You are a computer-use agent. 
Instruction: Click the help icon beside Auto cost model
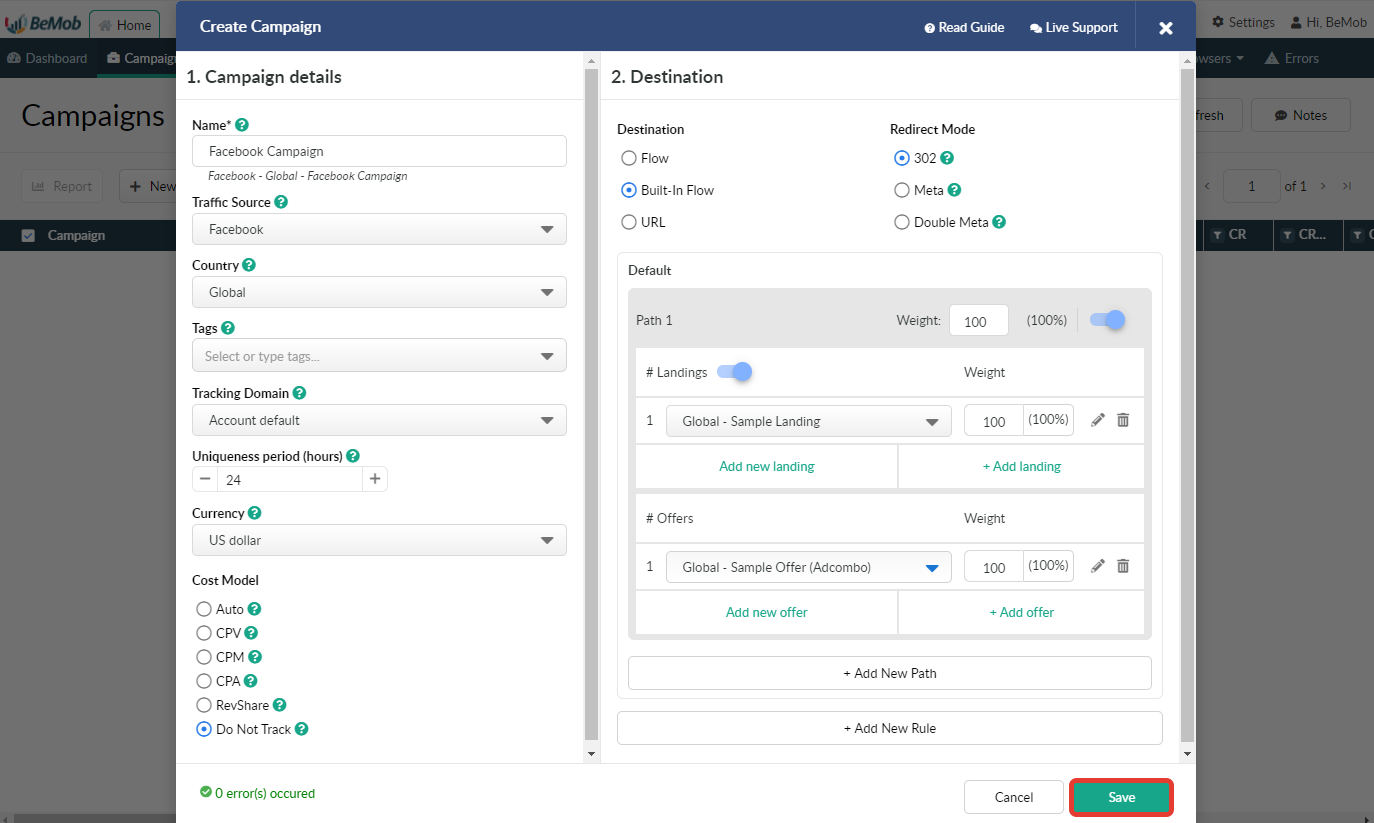[x=255, y=609]
